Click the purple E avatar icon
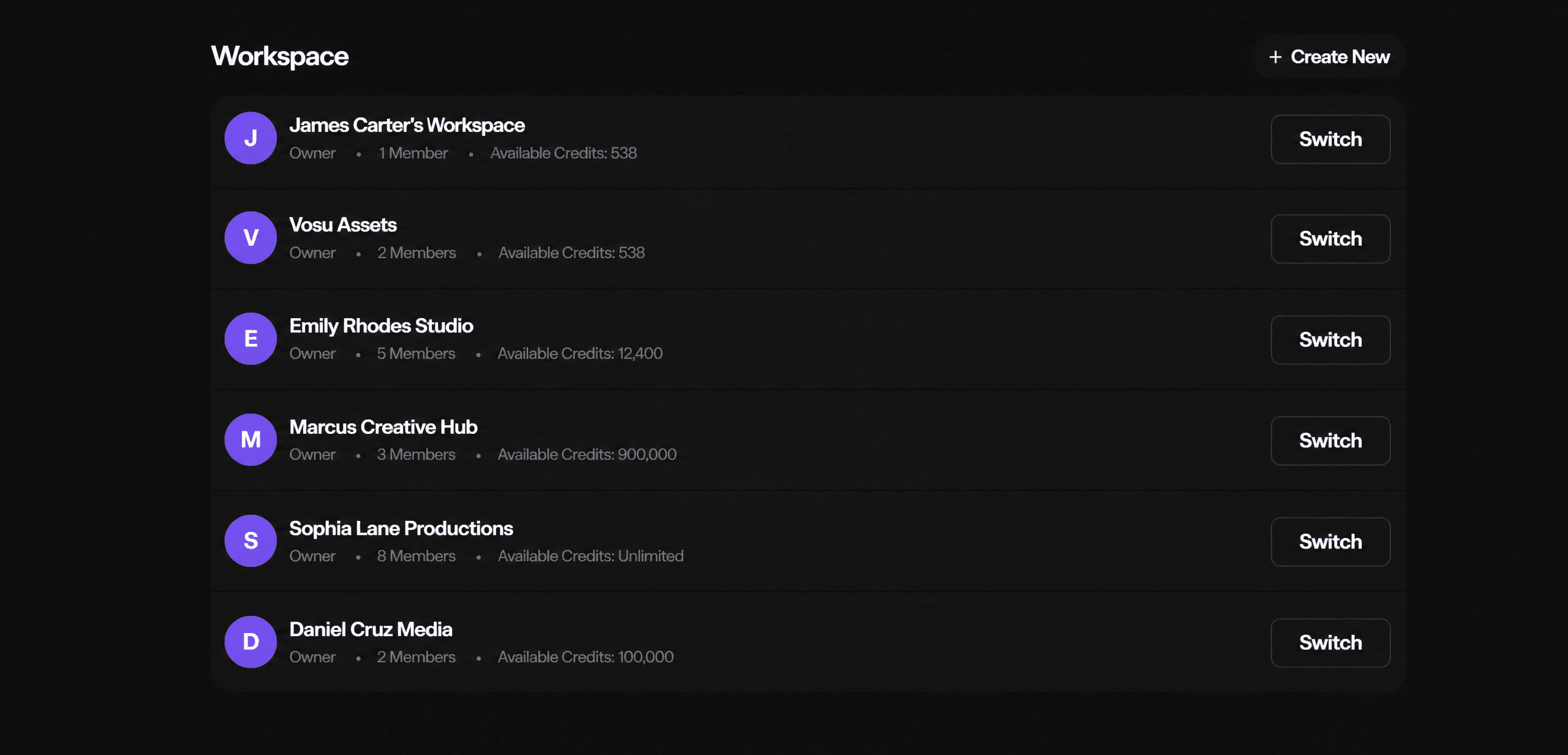Screen dimensions: 1568x755 pyautogui.click(x=251, y=339)
